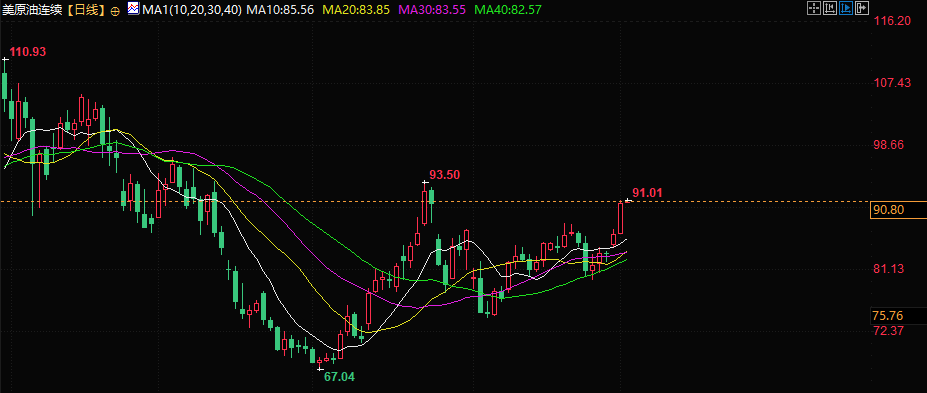This screenshot has width=927, height=393.
Task: Click the 93.50 peak price label
Action: (445, 174)
